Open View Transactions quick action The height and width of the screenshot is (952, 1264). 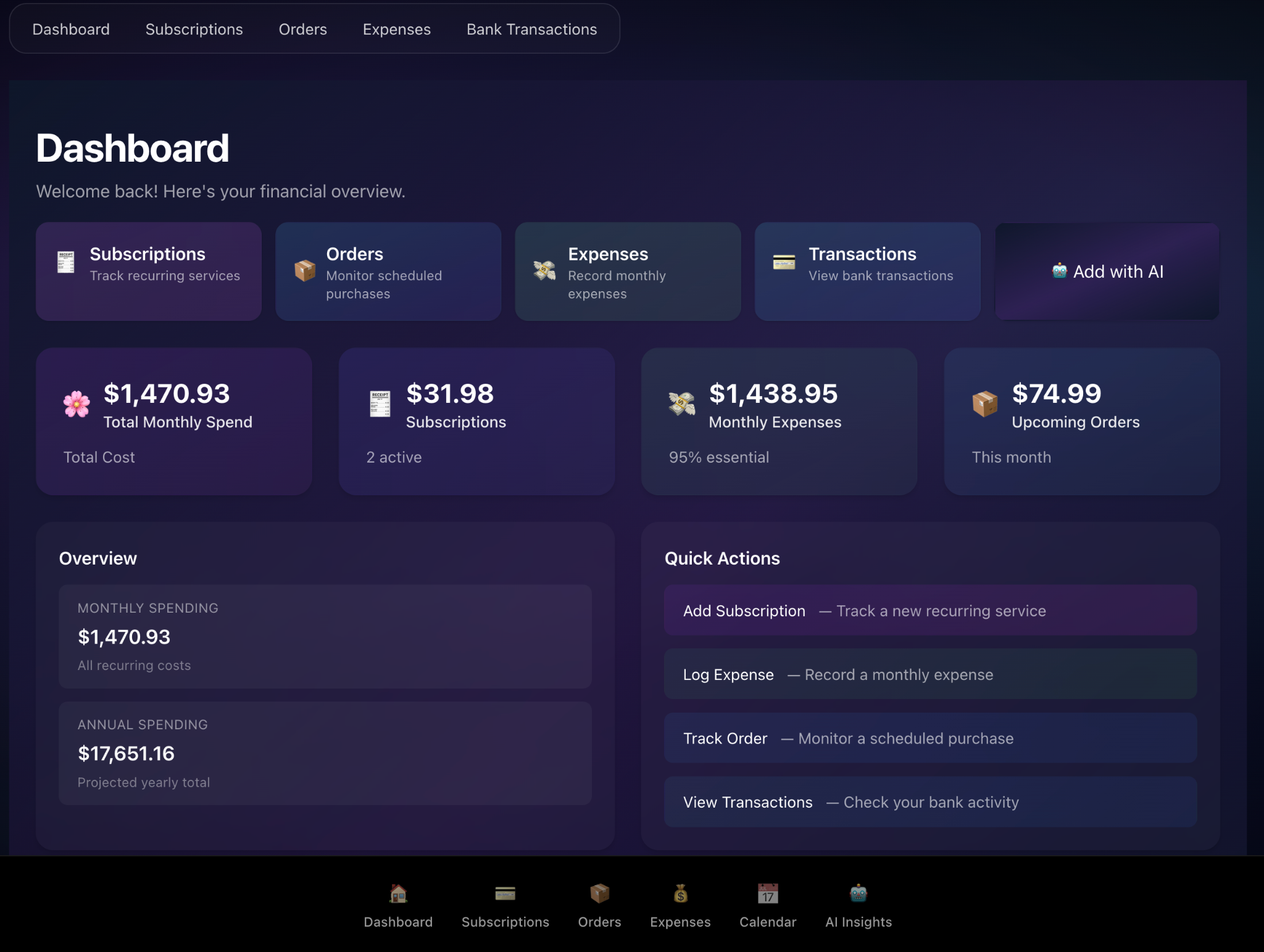coord(929,802)
